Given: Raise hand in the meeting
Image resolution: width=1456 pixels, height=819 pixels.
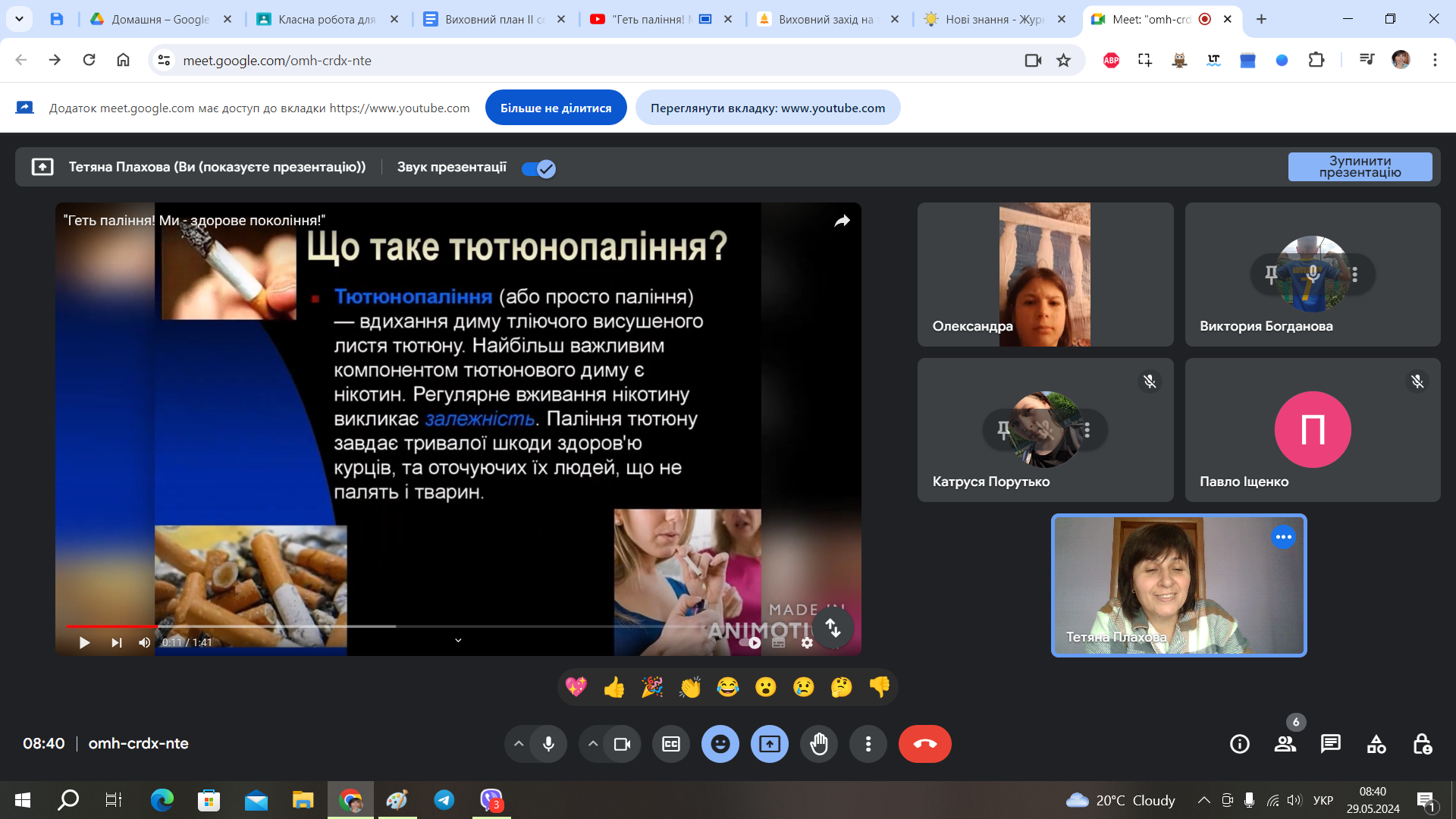Looking at the screenshot, I should pyautogui.click(x=819, y=744).
